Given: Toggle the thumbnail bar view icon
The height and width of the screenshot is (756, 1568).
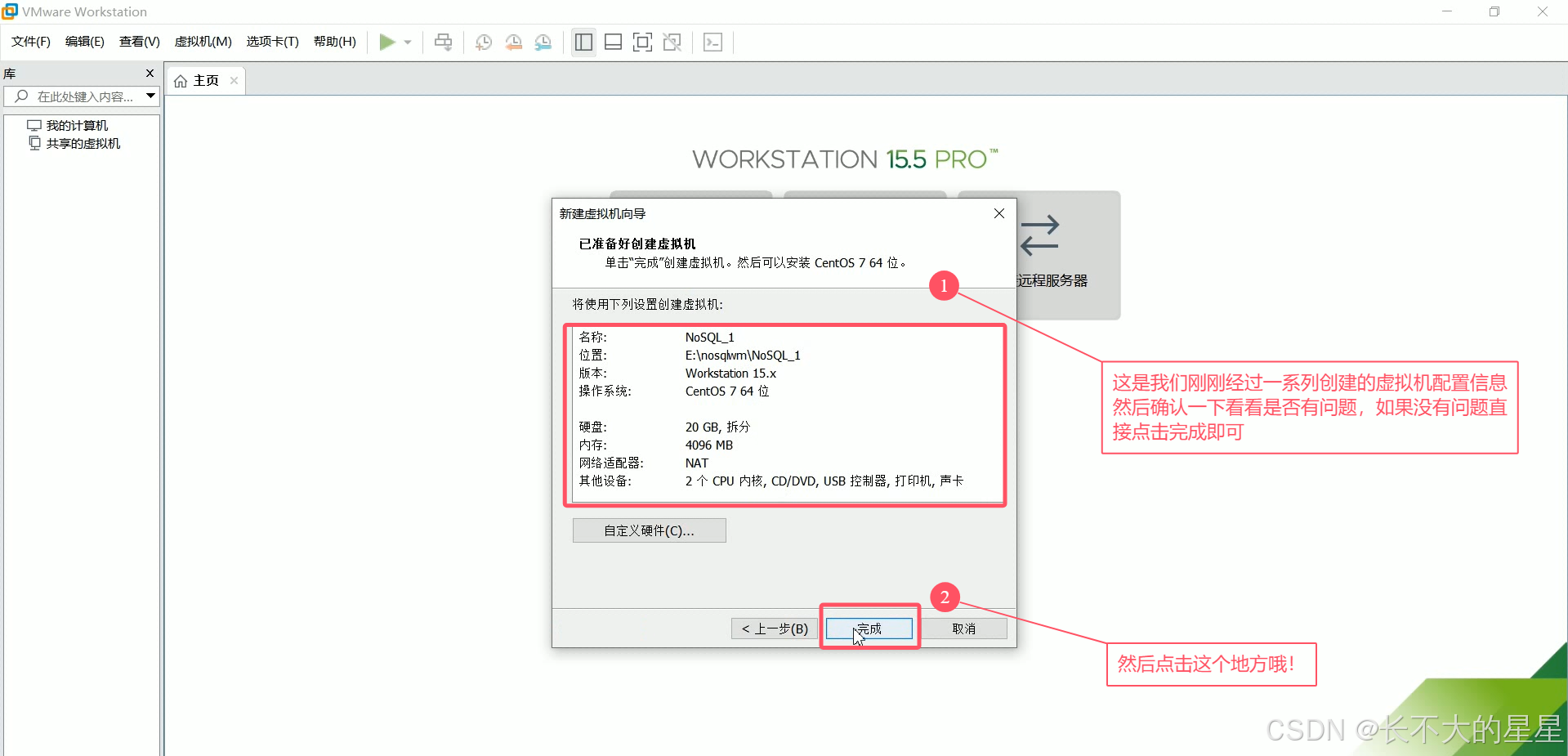Looking at the screenshot, I should tap(613, 42).
